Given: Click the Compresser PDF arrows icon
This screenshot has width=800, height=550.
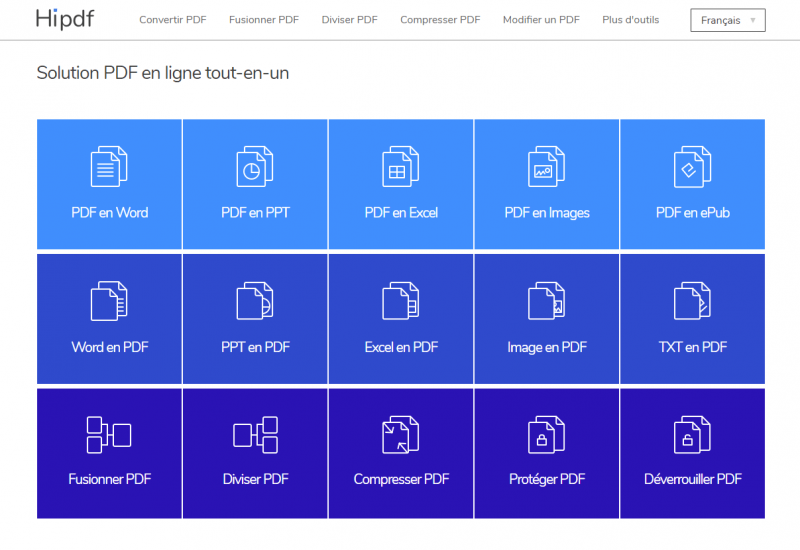Looking at the screenshot, I should click(401, 435).
